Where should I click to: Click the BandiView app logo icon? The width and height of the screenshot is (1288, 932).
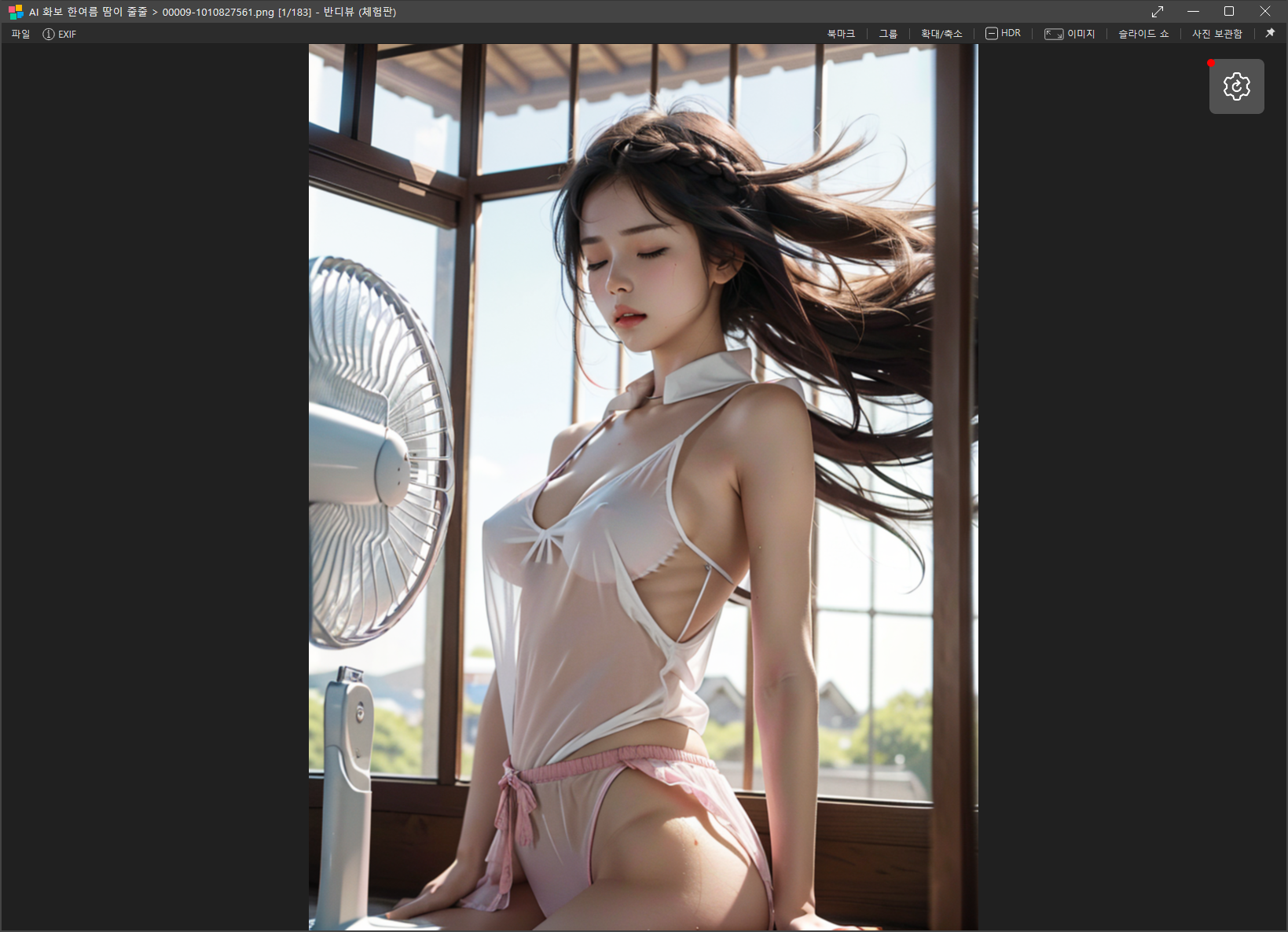tap(16, 12)
